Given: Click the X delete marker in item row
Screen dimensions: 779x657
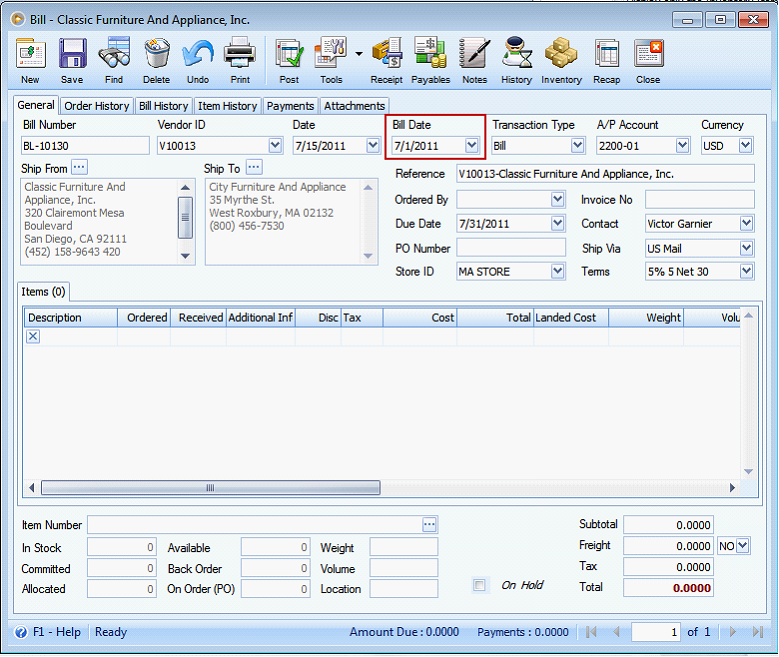Looking at the screenshot, I should pyautogui.click(x=33, y=336).
